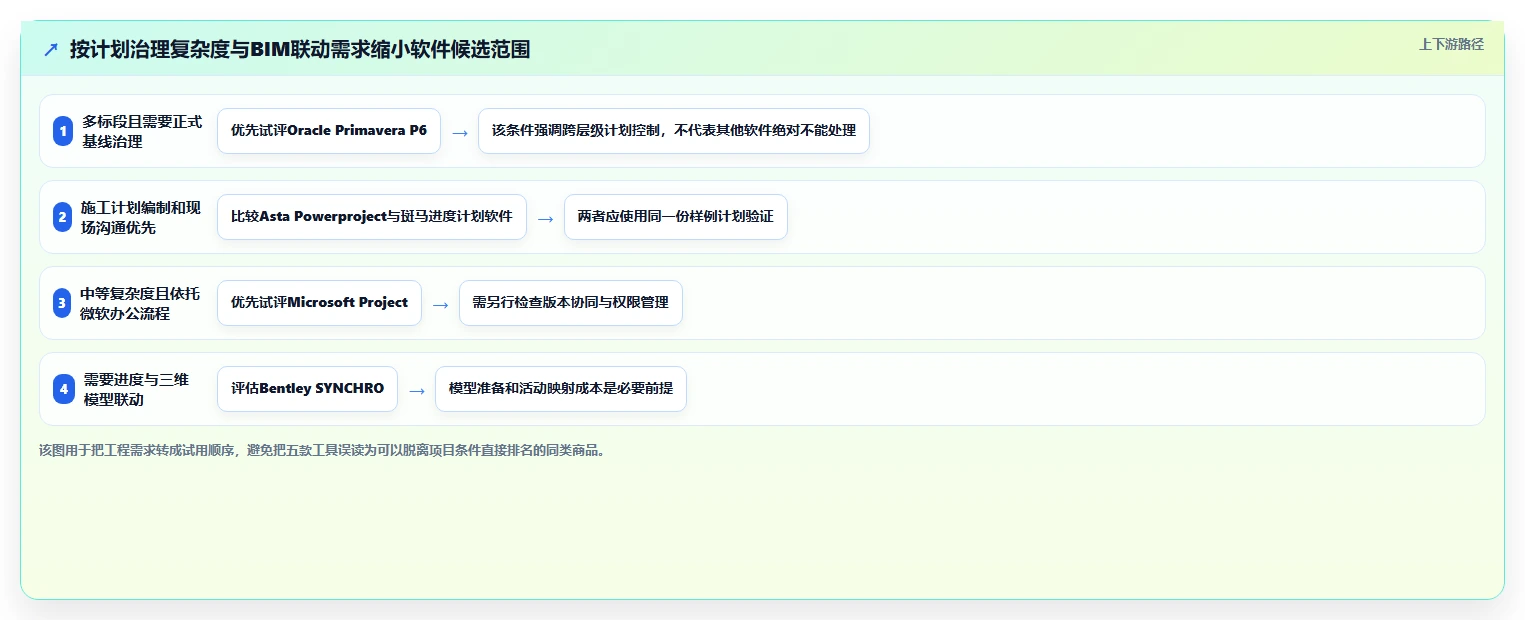Click the arrow icon beside the title
The image size is (1525, 620).
point(51,49)
